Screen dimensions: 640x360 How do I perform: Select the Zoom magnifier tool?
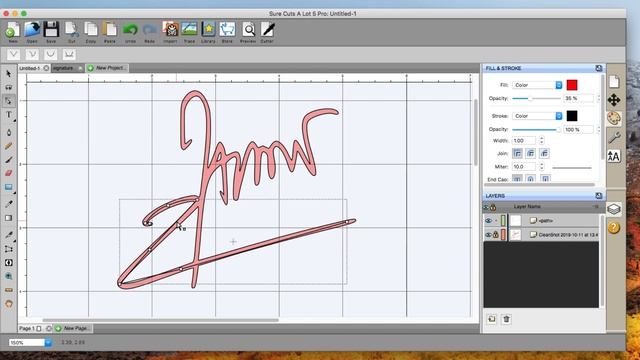[x=9, y=276]
